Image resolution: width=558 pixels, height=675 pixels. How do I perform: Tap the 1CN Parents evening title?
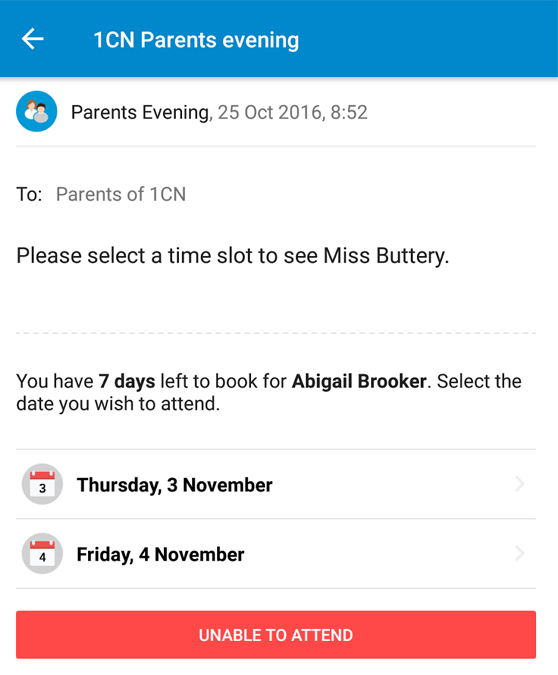(196, 40)
